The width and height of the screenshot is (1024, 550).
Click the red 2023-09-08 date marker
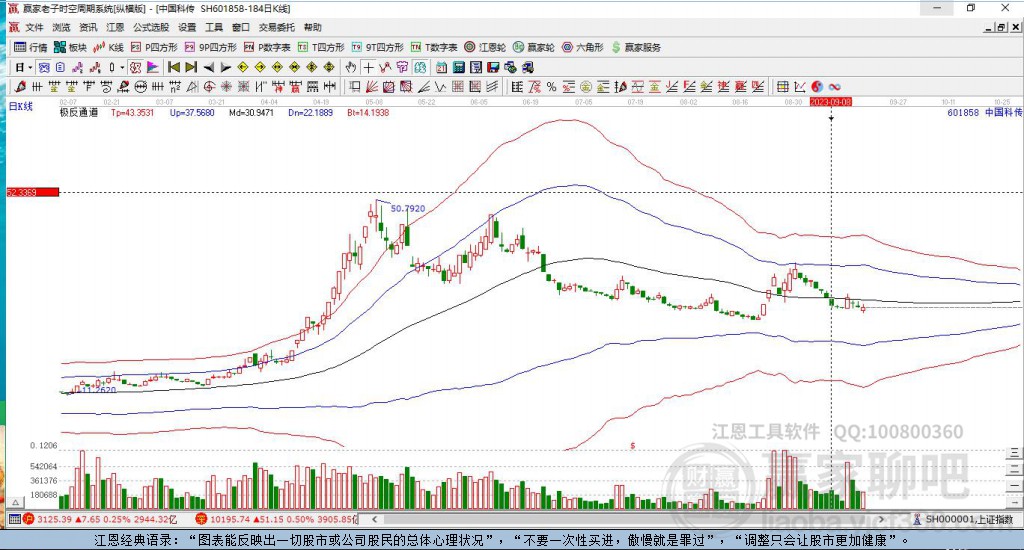[x=831, y=102]
